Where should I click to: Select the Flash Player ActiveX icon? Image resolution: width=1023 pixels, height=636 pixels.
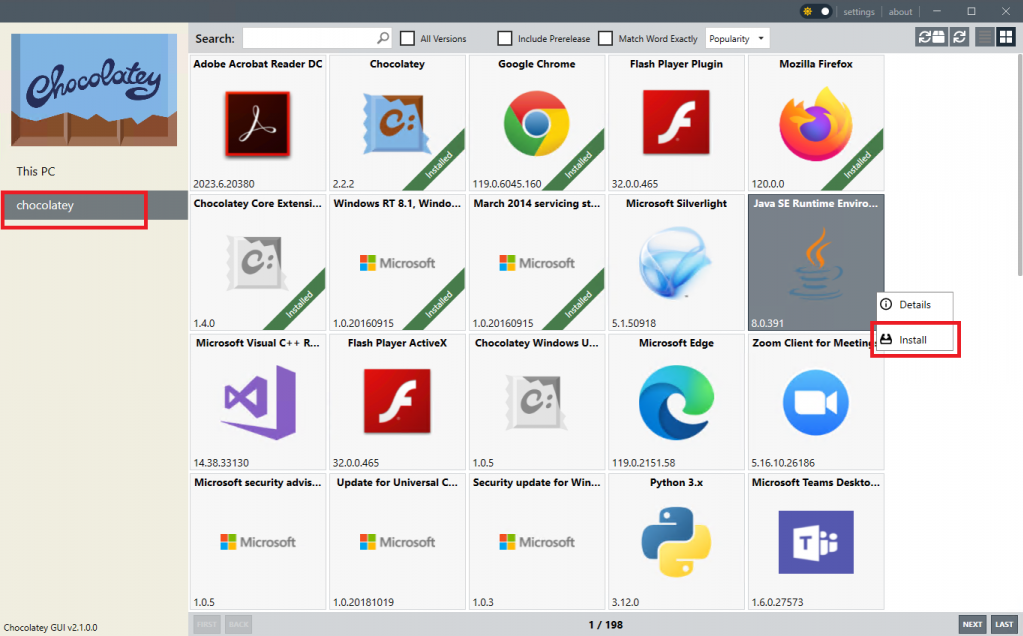click(x=397, y=401)
